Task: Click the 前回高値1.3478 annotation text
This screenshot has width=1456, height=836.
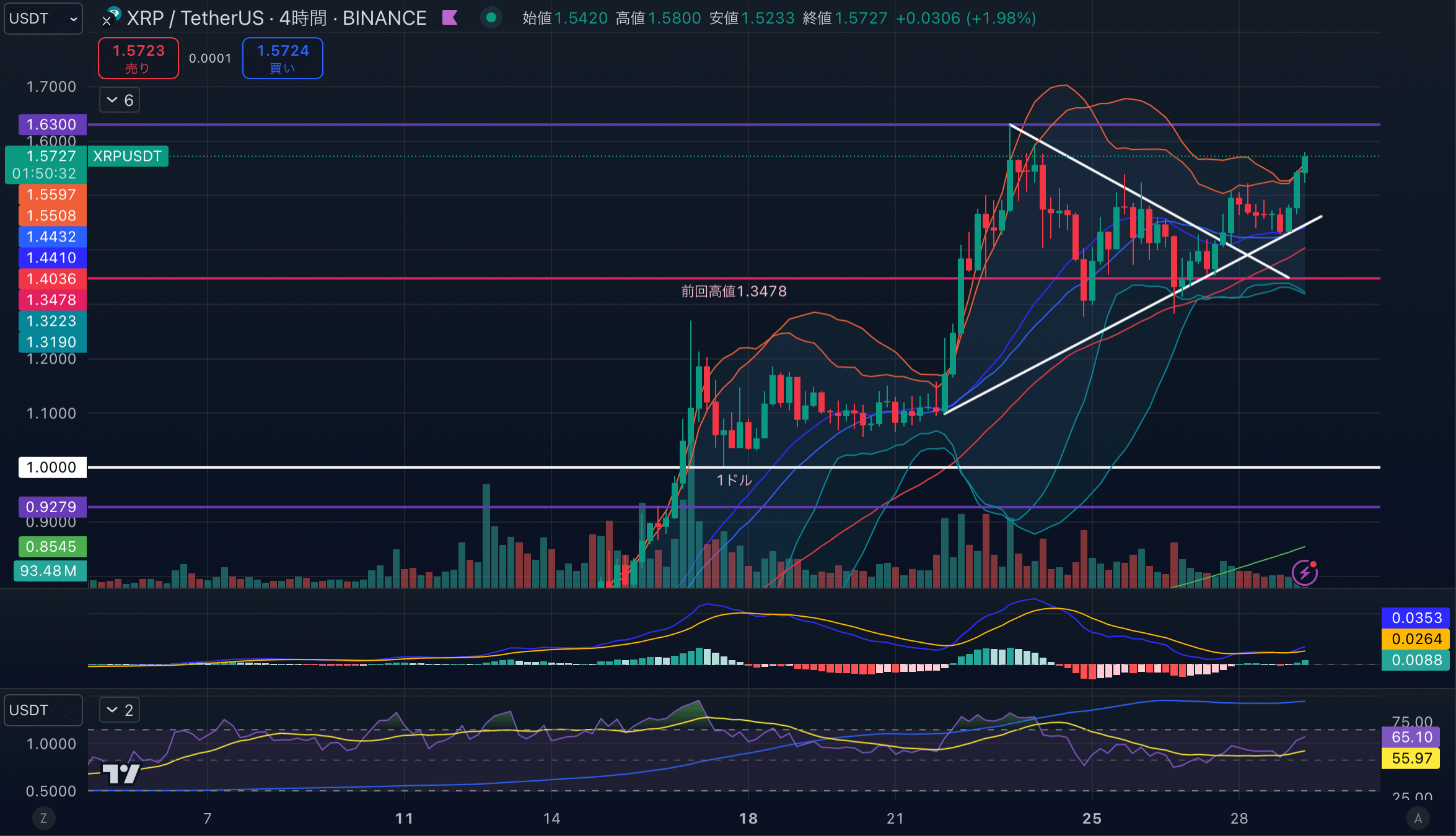Action: 734,292
